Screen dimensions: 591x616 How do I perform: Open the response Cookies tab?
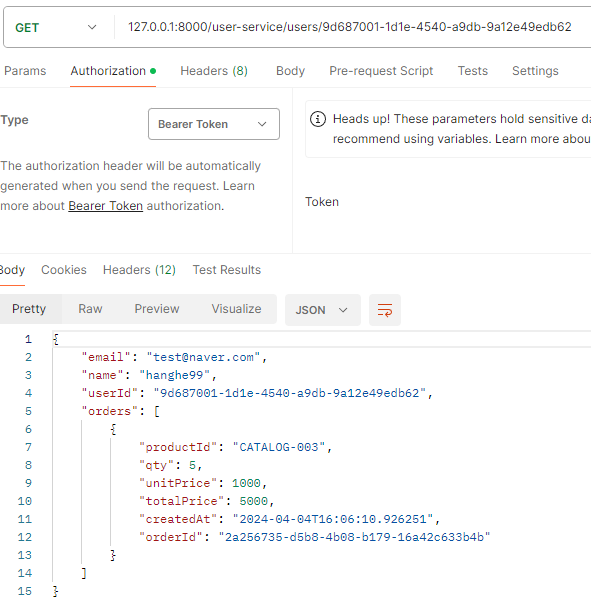pos(64,270)
